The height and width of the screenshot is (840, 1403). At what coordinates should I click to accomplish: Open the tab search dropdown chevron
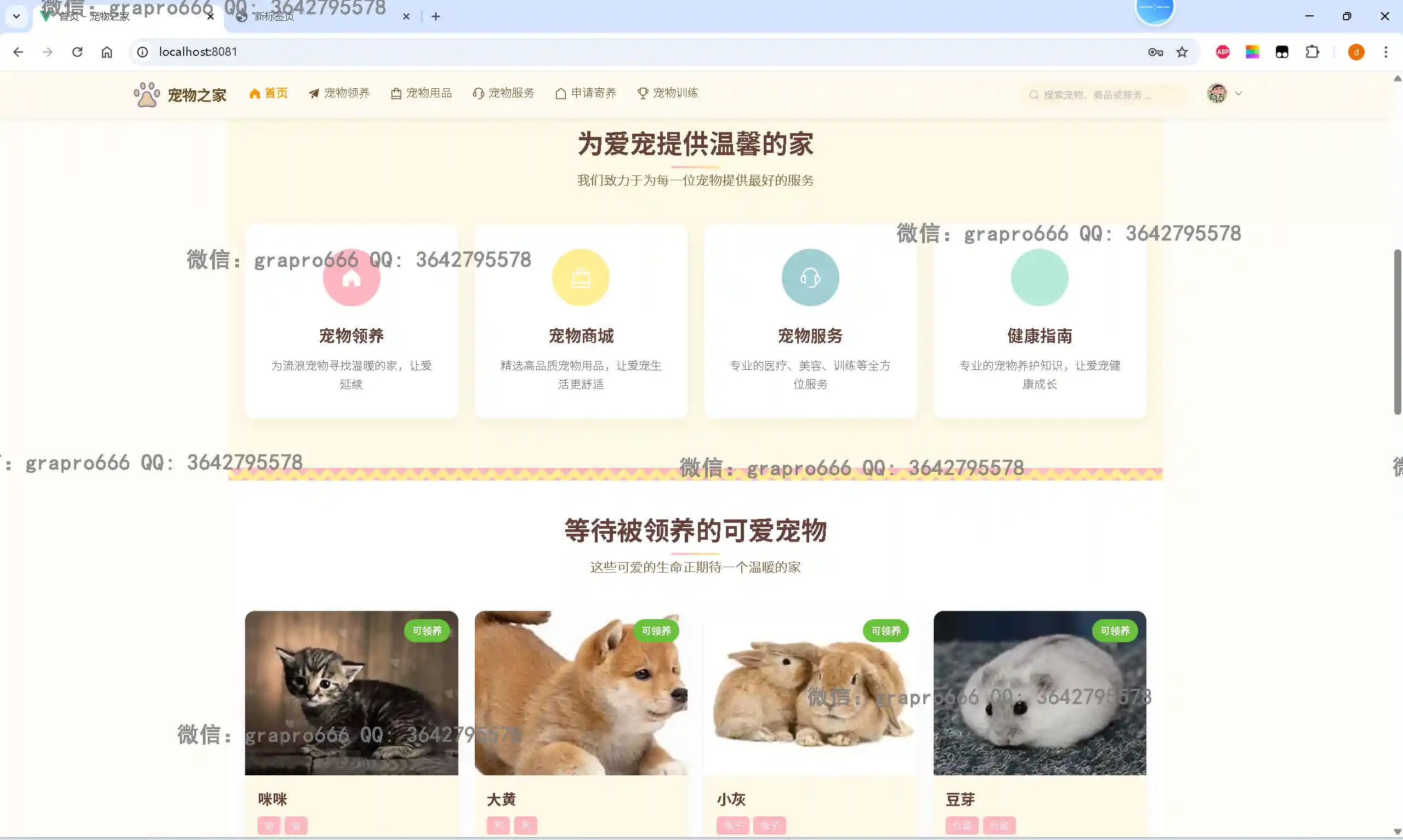click(x=16, y=16)
